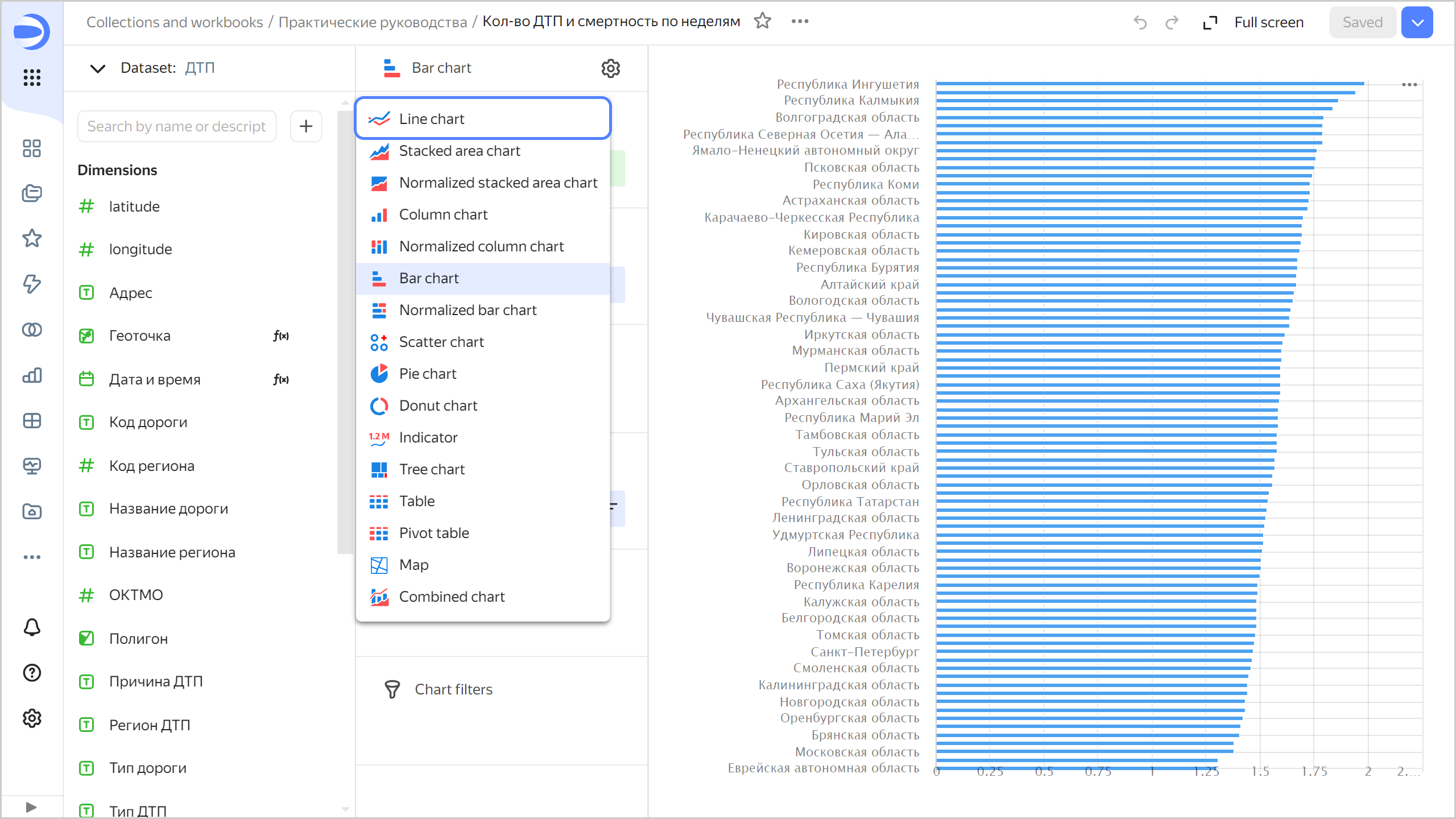Open notifications bell in sidebar
This screenshot has height=819, width=1456.
(32, 627)
